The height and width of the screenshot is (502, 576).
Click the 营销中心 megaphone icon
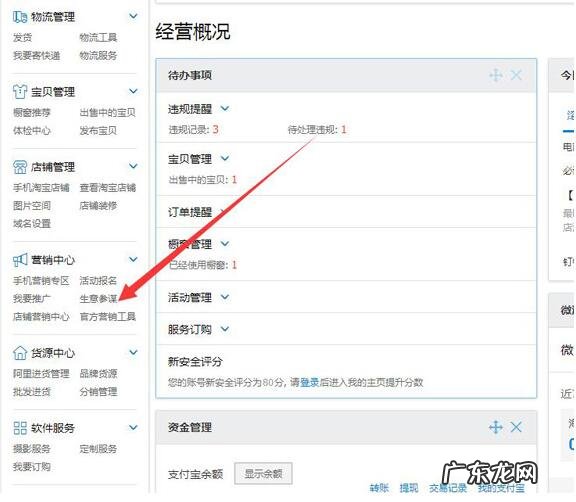click(20, 260)
